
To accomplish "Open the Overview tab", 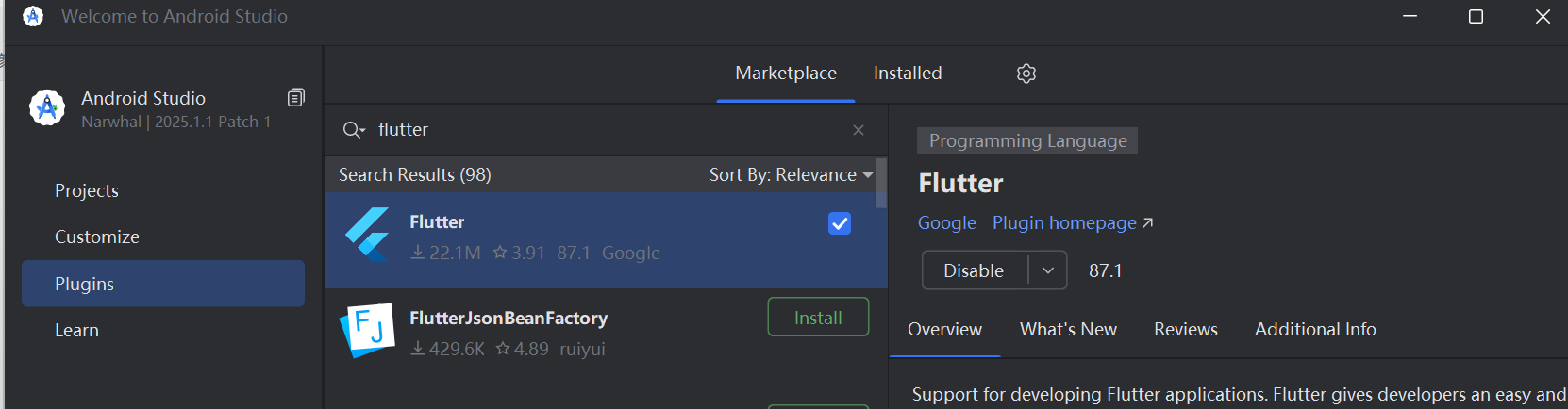I will click(944, 330).
